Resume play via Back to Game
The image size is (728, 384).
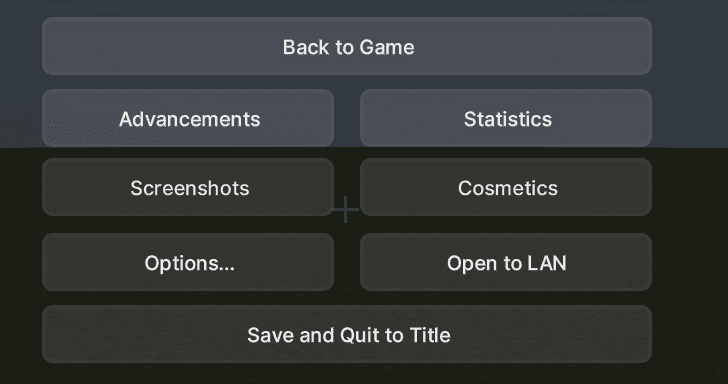(x=347, y=46)
